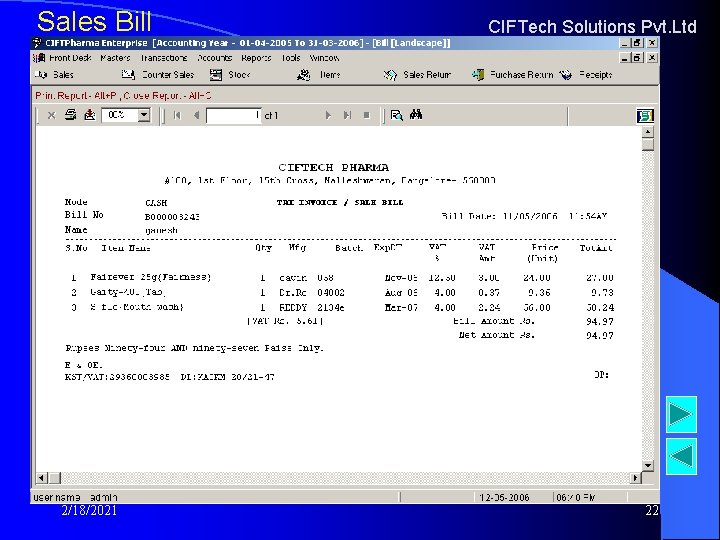Click the Items toolbar icon
This screenshot has height=540, width=720.
304,74
